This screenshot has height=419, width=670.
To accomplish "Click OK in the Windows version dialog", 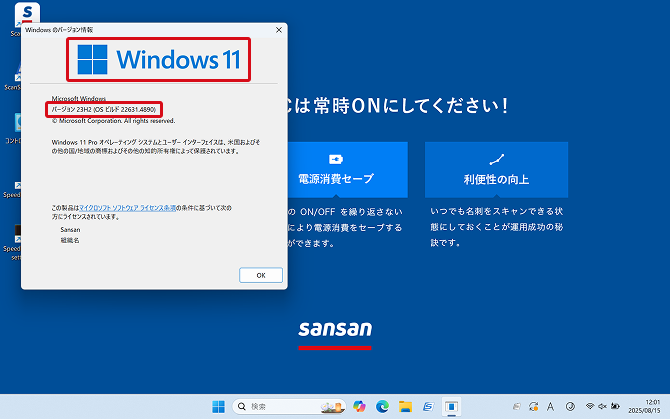I will 261,275.
